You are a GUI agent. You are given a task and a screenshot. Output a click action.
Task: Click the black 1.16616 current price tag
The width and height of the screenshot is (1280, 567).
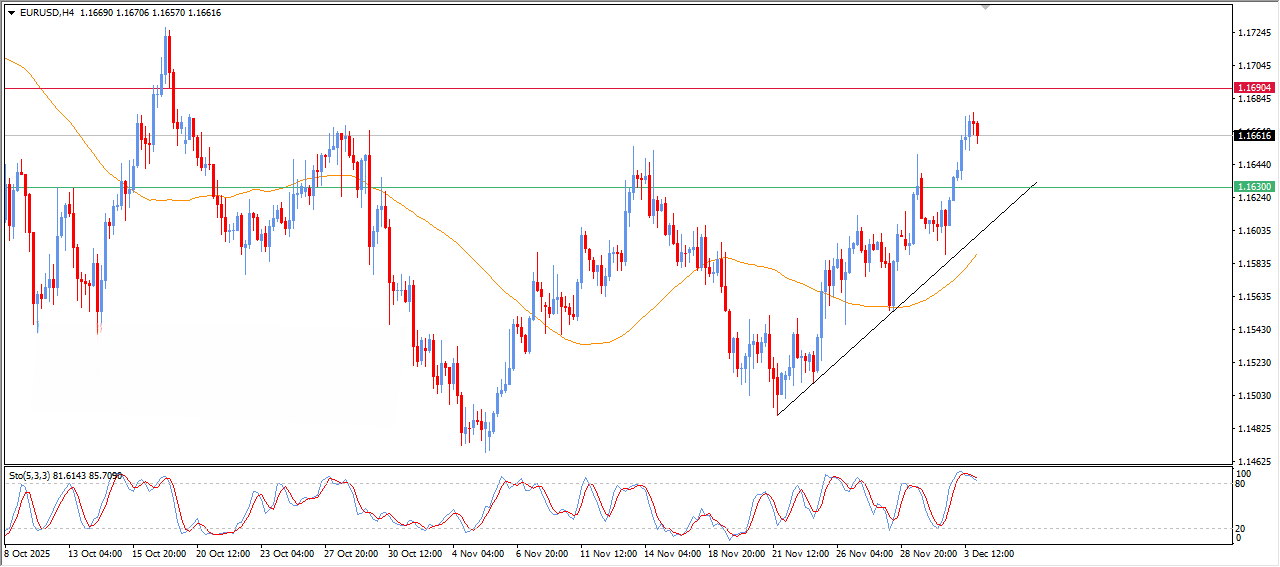point(1254,135)
